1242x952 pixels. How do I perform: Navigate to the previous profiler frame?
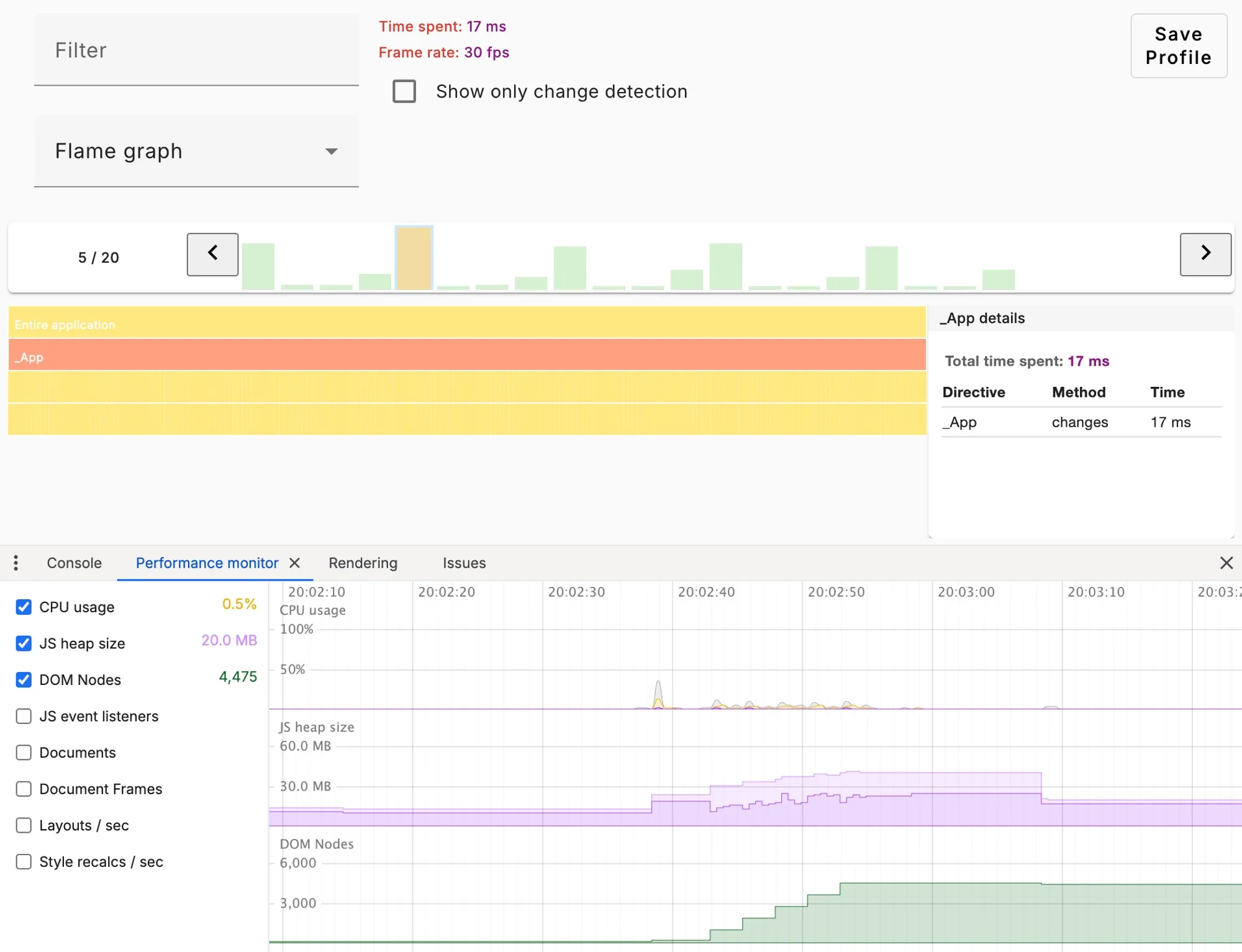click(212, 254)
